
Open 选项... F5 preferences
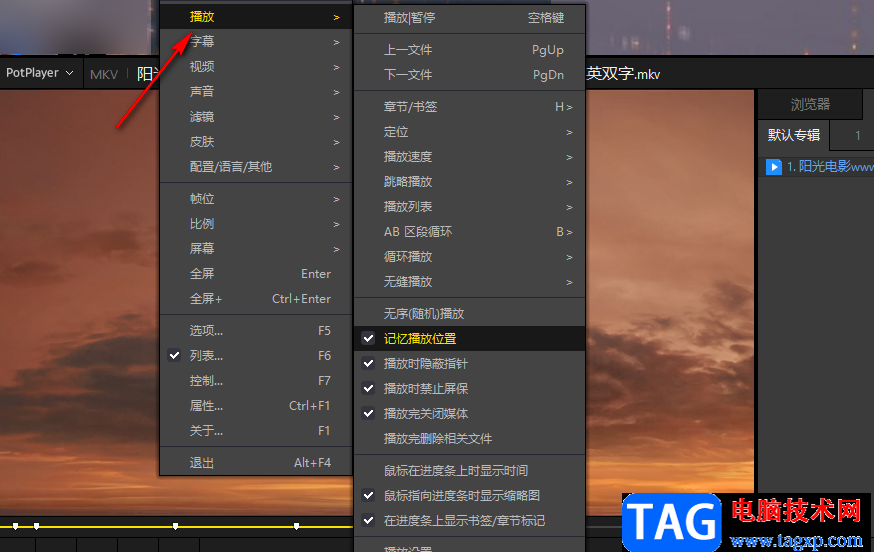(256, 331)
